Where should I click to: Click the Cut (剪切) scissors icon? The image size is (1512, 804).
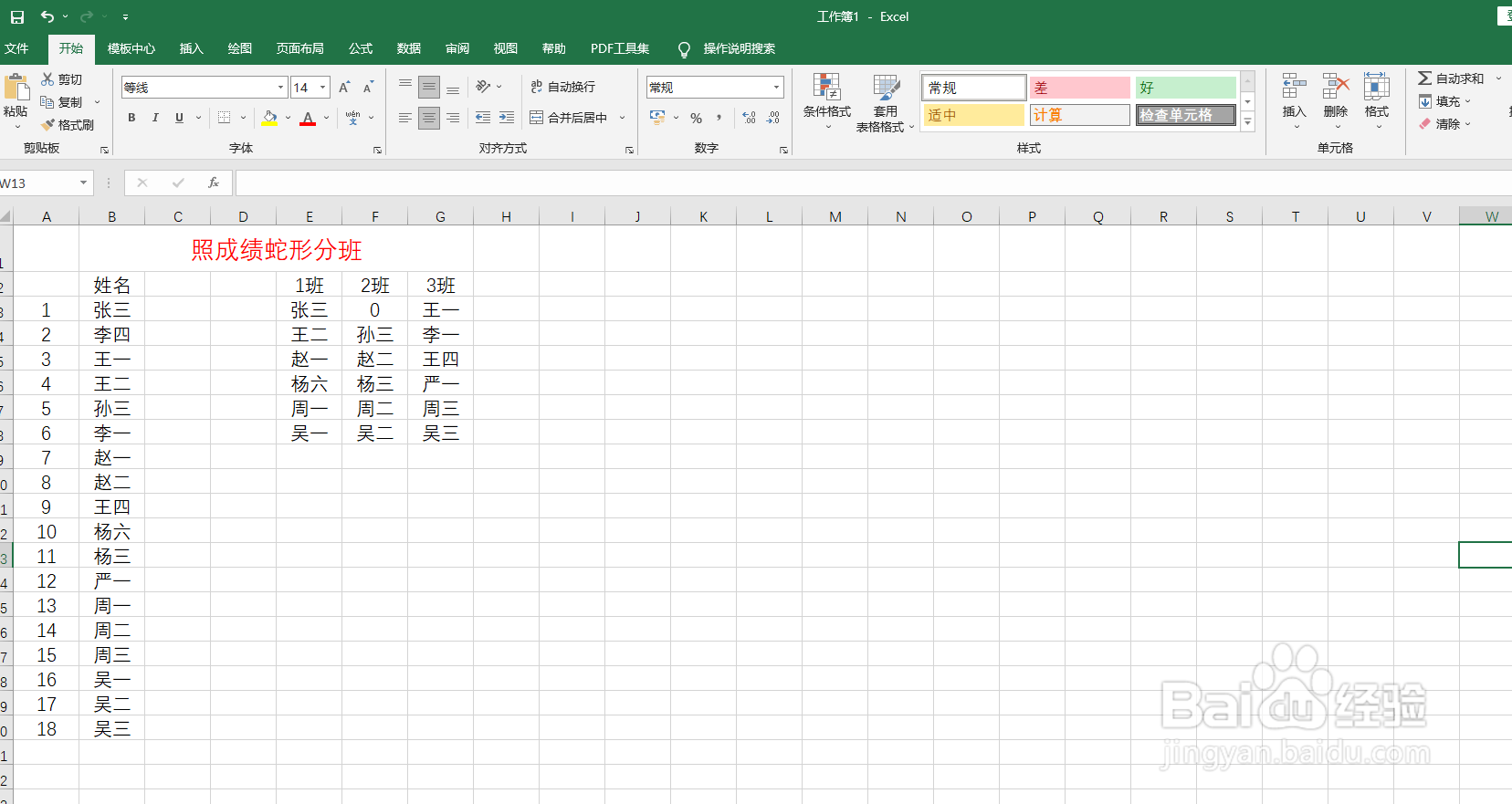(47, 79)
